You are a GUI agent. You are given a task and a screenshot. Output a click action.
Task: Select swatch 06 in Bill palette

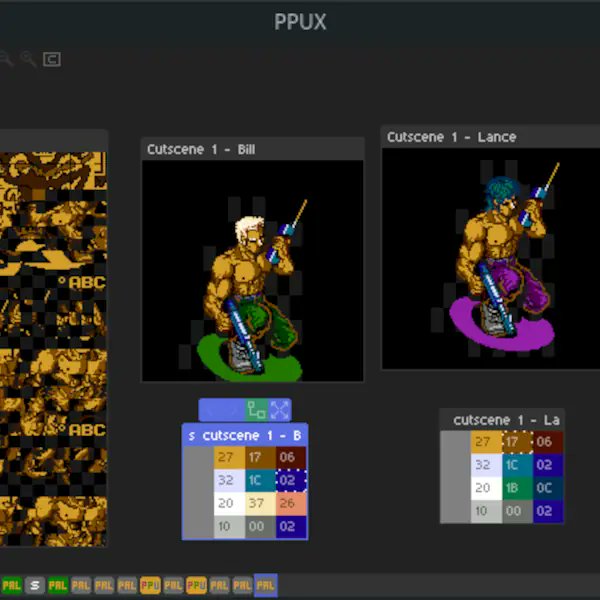(x=291, y=458)
